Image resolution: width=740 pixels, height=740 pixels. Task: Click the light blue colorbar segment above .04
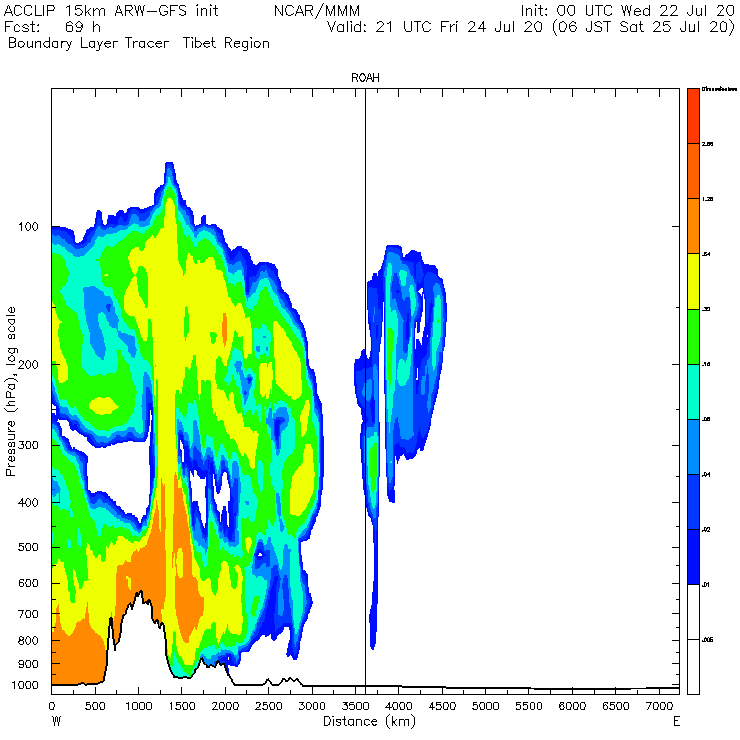(693, 447)
